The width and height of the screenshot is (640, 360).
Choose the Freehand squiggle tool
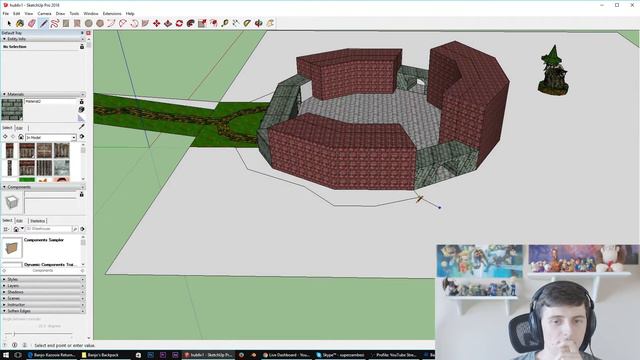55,24
